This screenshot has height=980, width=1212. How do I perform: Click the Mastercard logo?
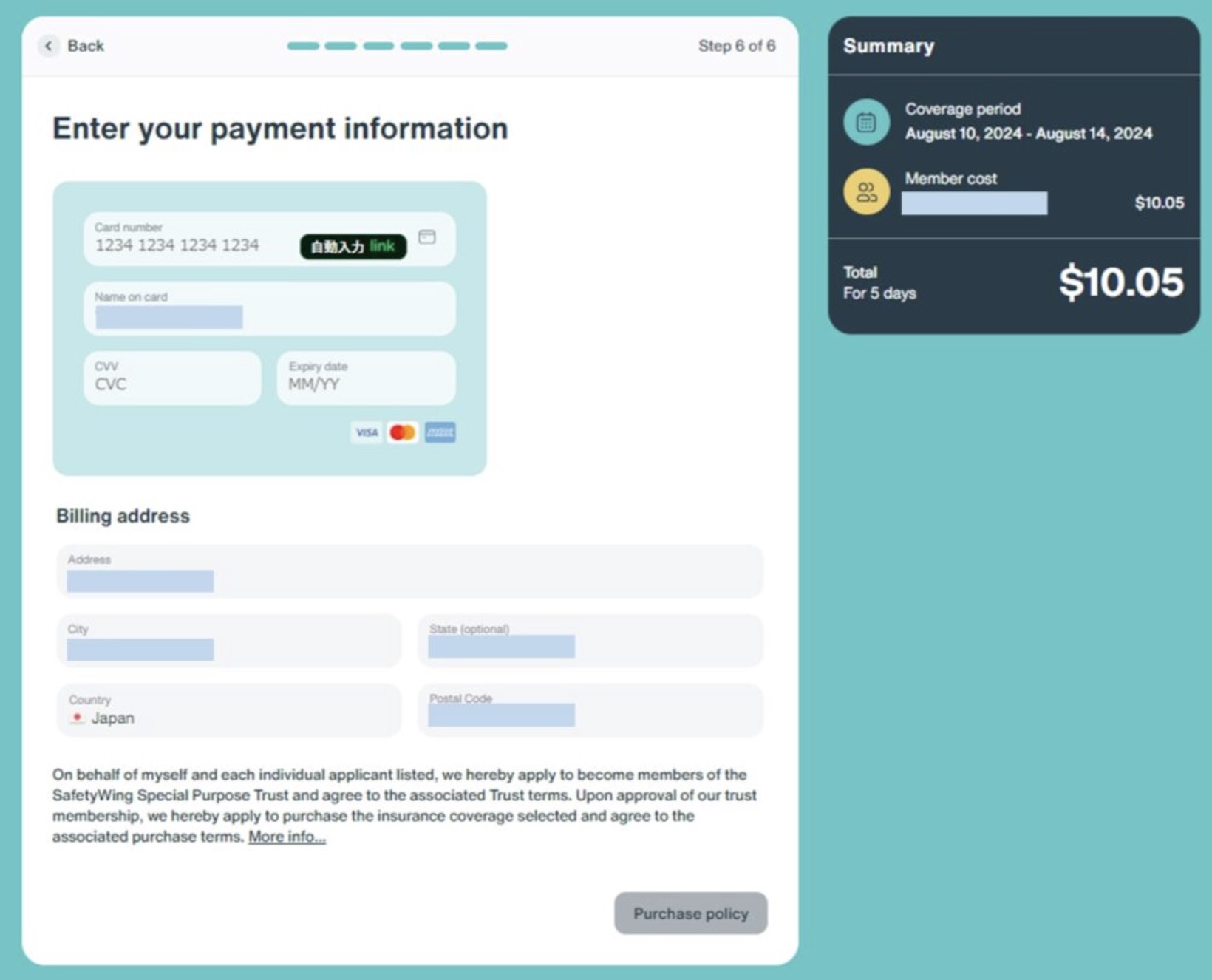pos(403,432)
